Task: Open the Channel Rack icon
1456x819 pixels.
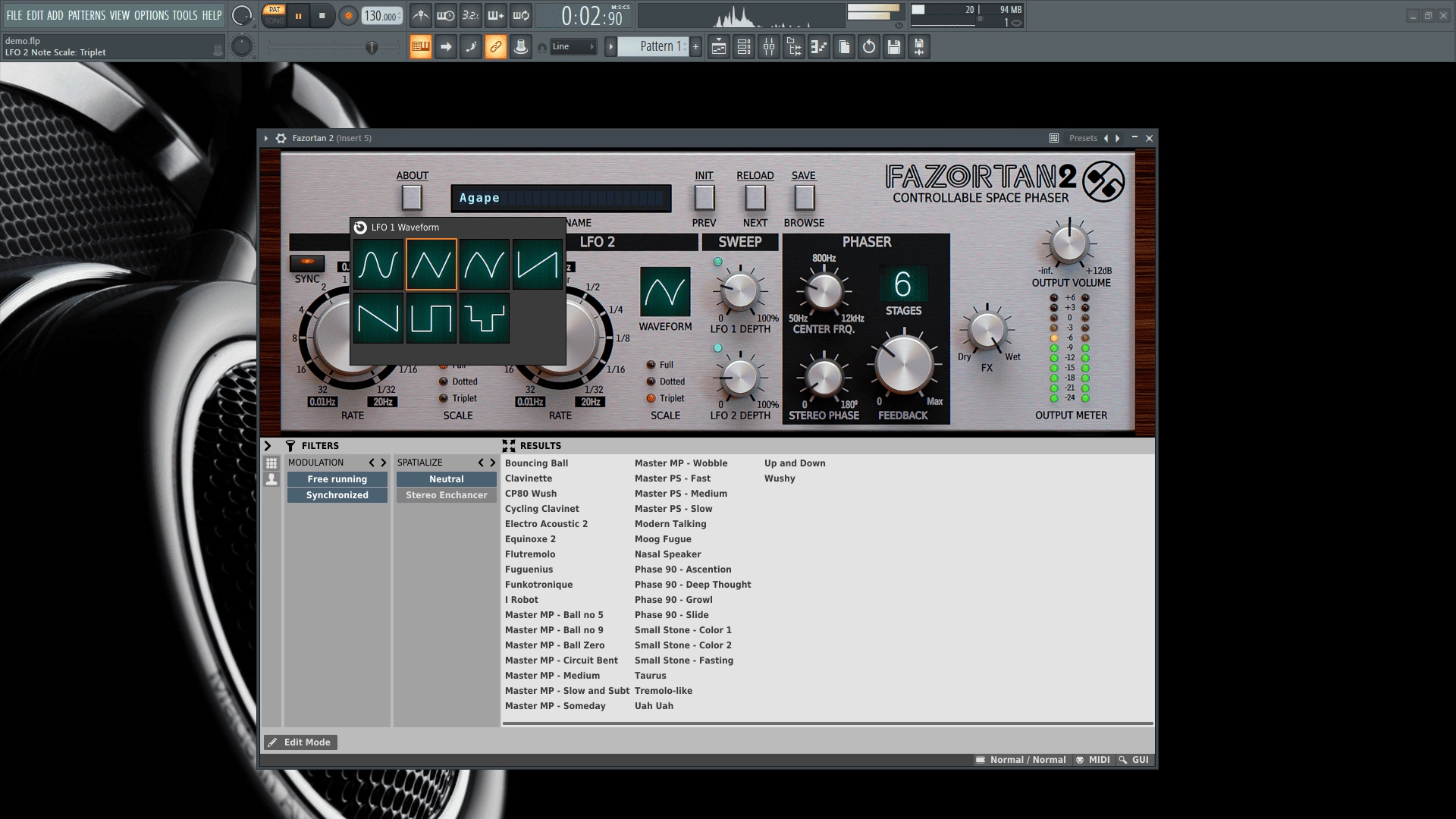Action: click(744, 47)
